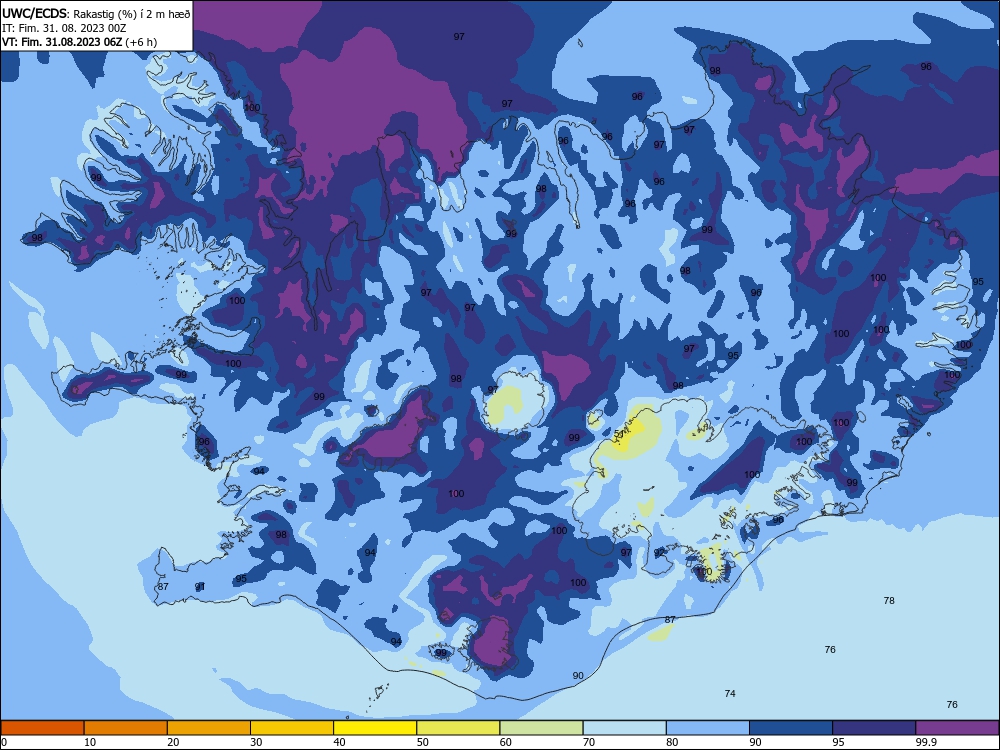
Task: Click the legend tick label '0'
Action: coord(4,742)
